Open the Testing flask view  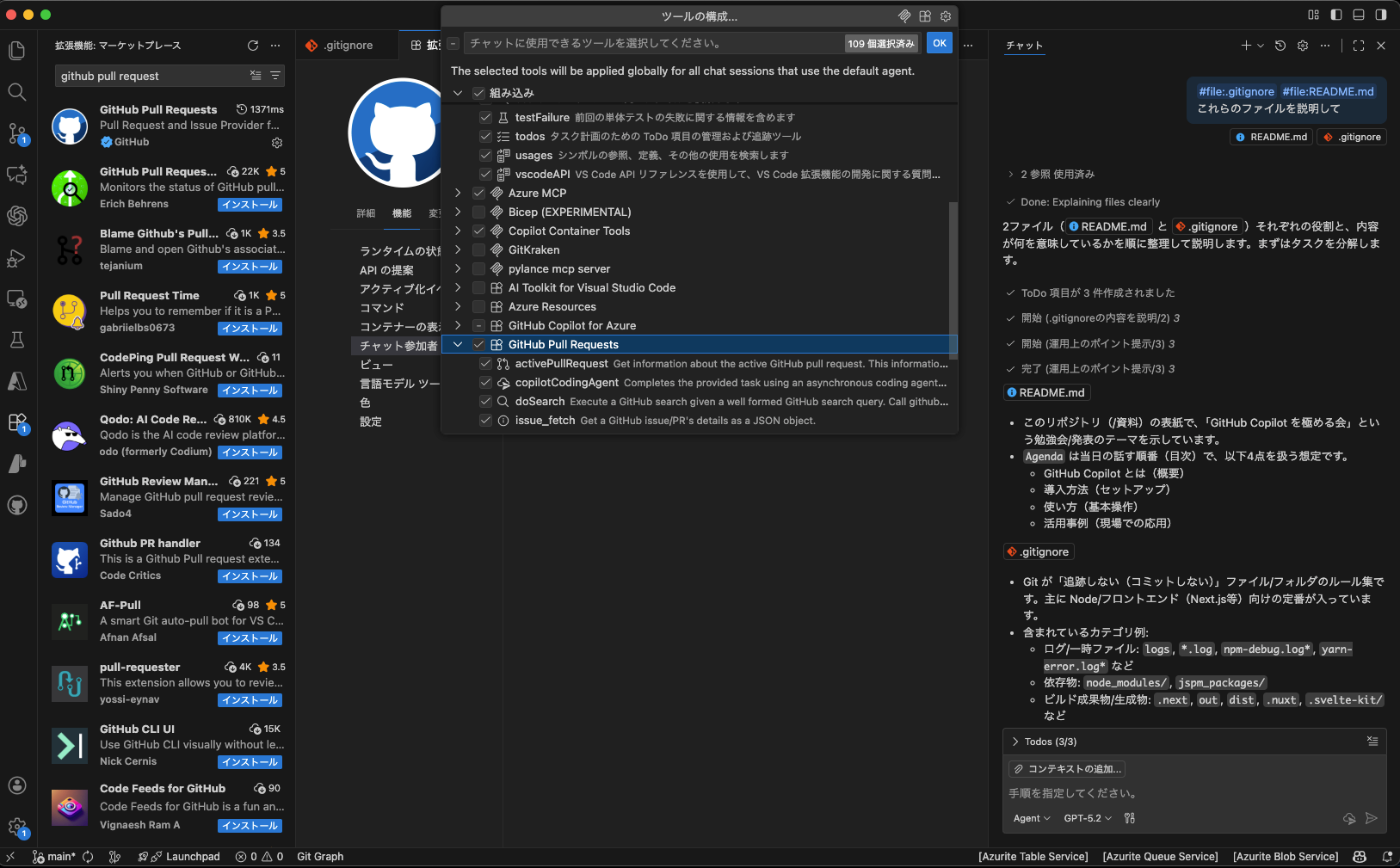pos(16,340)
